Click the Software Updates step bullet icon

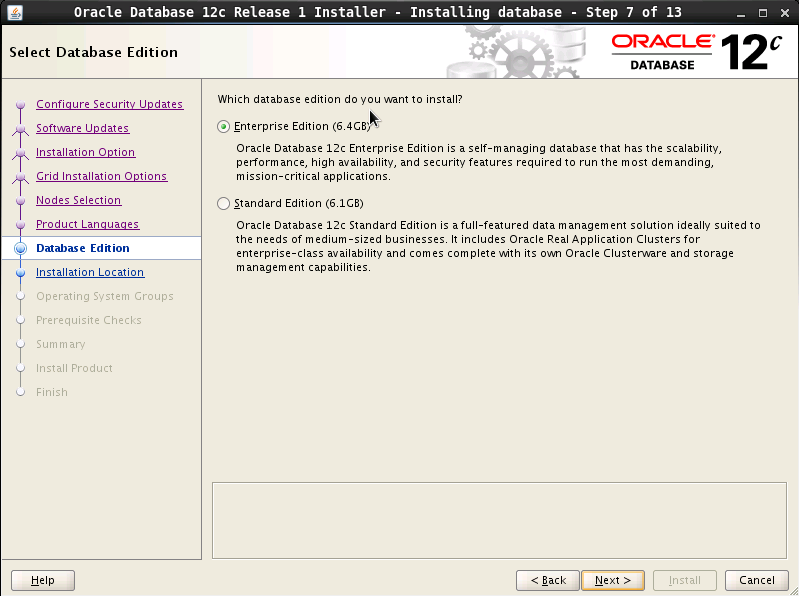coord(20,129)
